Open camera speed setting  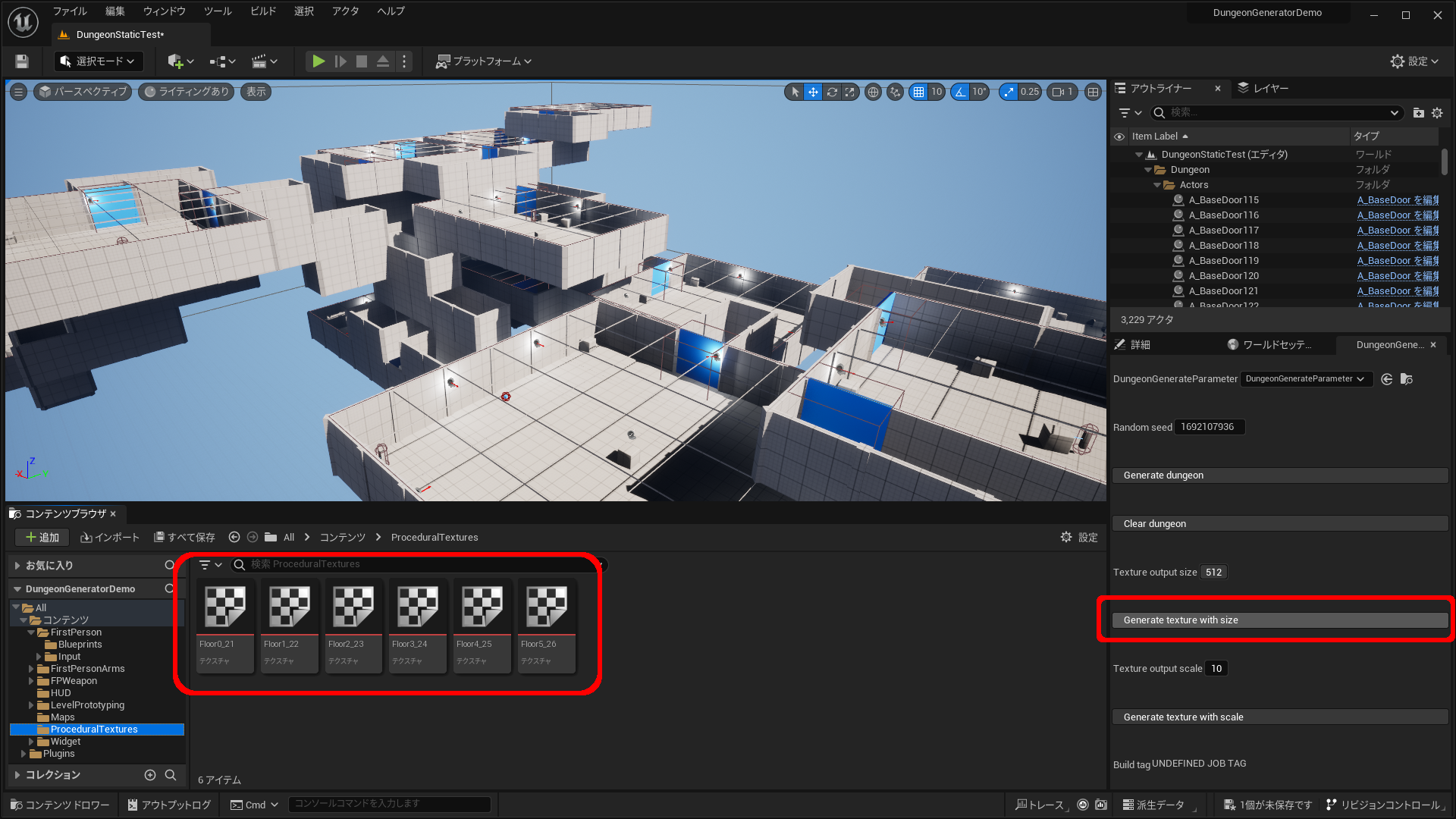(1062, 92)
